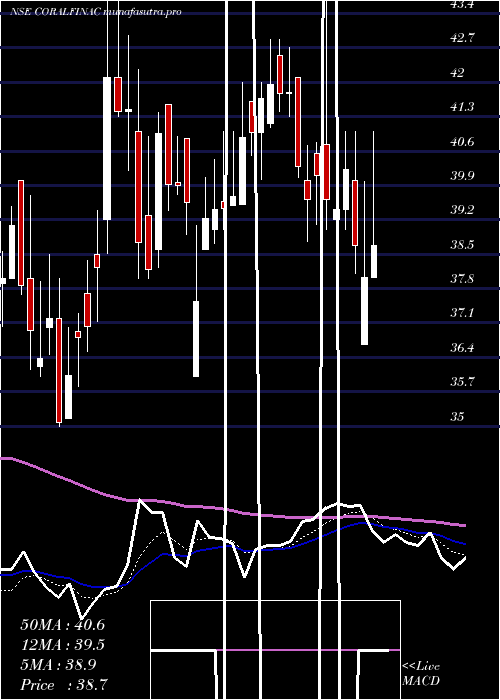Image resolution: width=500 pixels, height=700 pixels.
Task: Click the 12MA : 39.5 readout
Action: pos(63,645)
